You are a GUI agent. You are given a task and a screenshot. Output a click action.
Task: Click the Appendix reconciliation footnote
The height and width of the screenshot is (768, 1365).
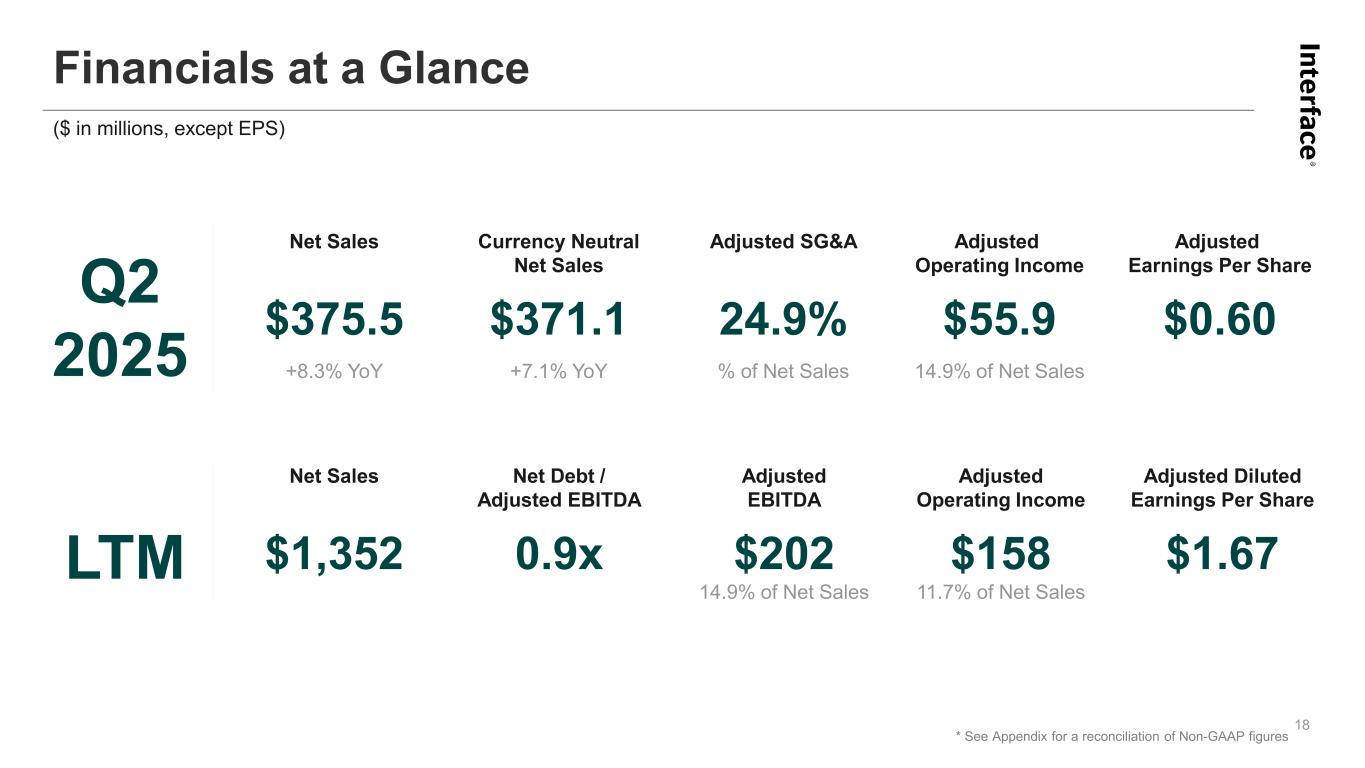(1122, 736)
